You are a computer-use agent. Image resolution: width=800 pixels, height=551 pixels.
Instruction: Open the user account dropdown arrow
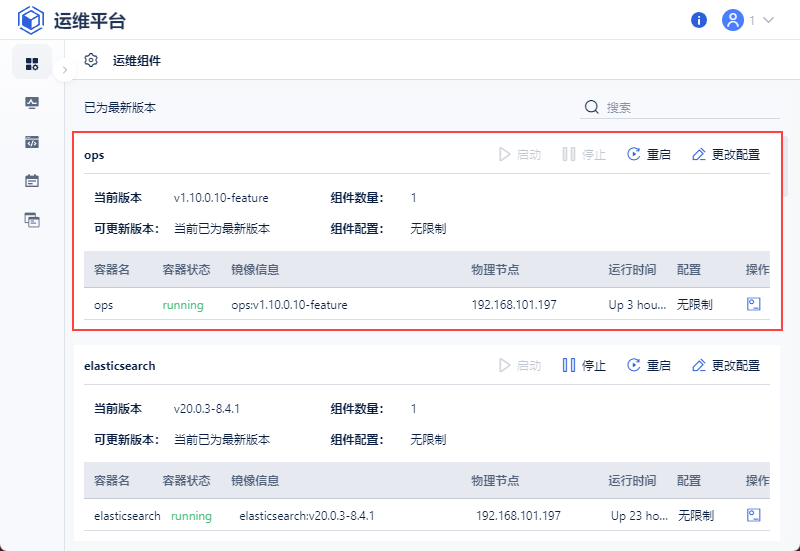[769, 20]
